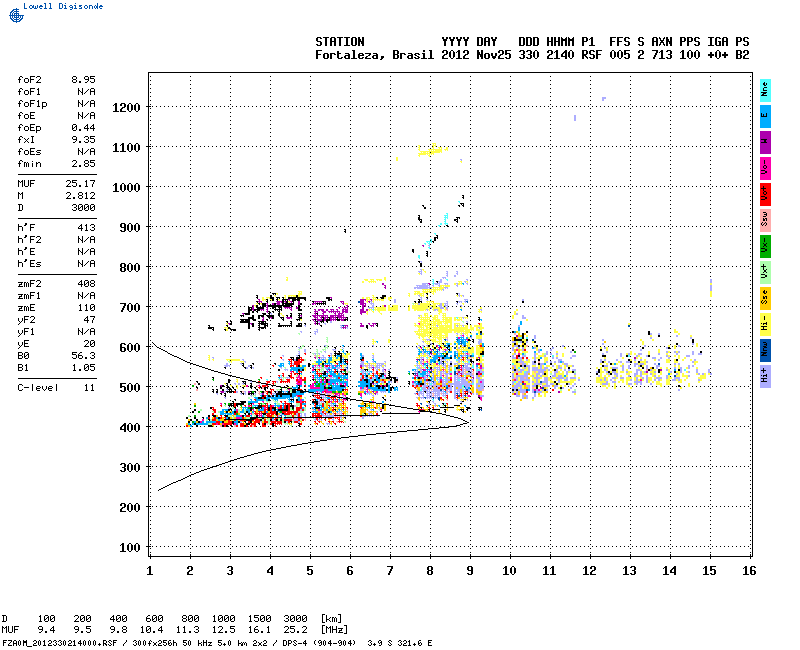This screenshot has height=650, width=800.
Task: Select the purple W legend swatch
Action: [765, 142]
